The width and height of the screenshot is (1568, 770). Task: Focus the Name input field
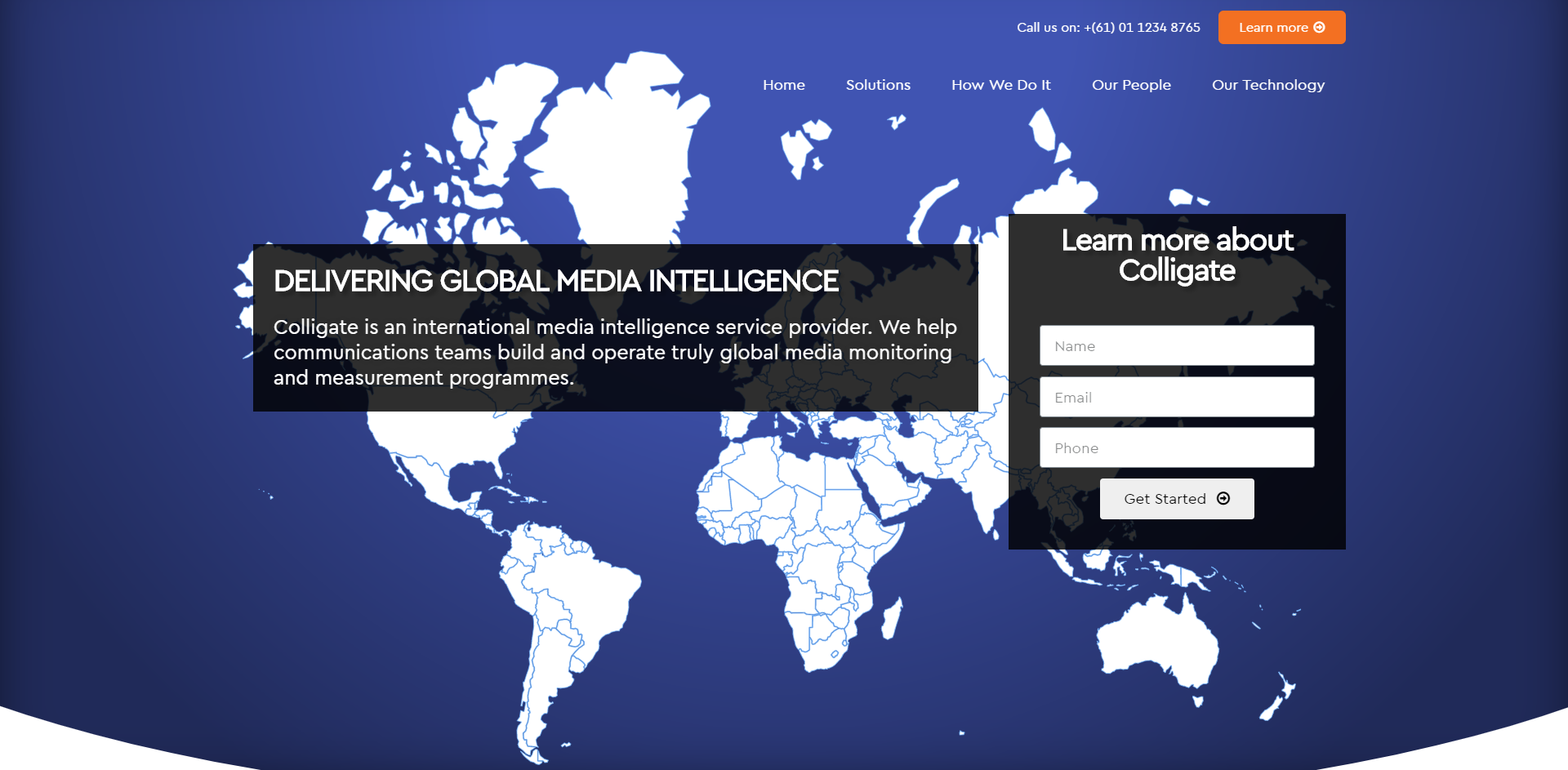1177,345
